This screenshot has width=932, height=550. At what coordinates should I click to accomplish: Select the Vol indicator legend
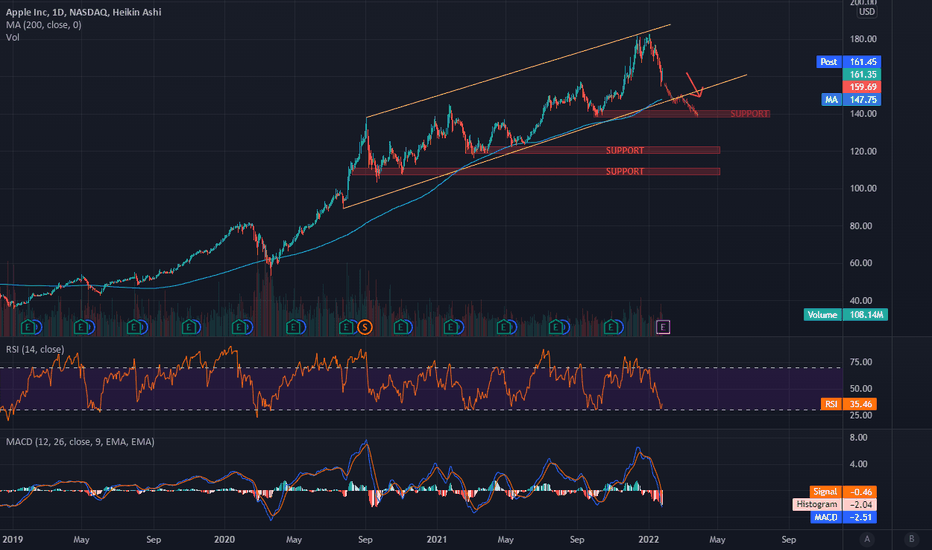12,37
